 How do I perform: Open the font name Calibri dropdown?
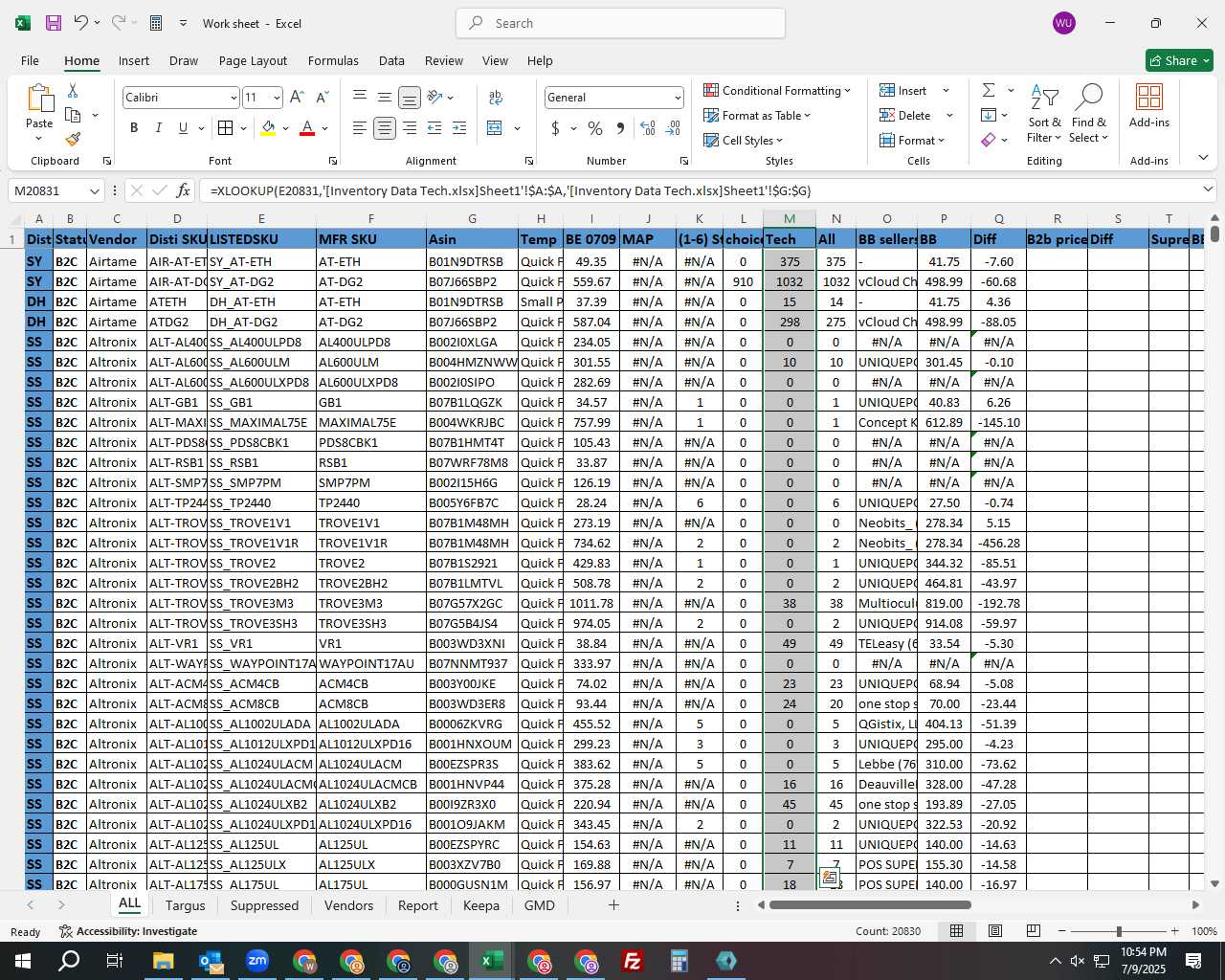233,98
